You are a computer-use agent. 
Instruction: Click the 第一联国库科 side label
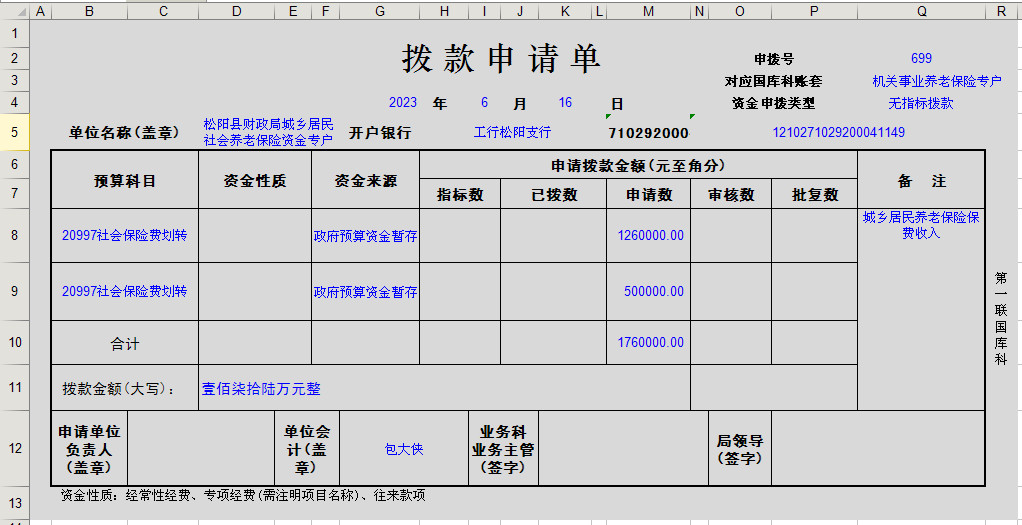click(1000, 319)
